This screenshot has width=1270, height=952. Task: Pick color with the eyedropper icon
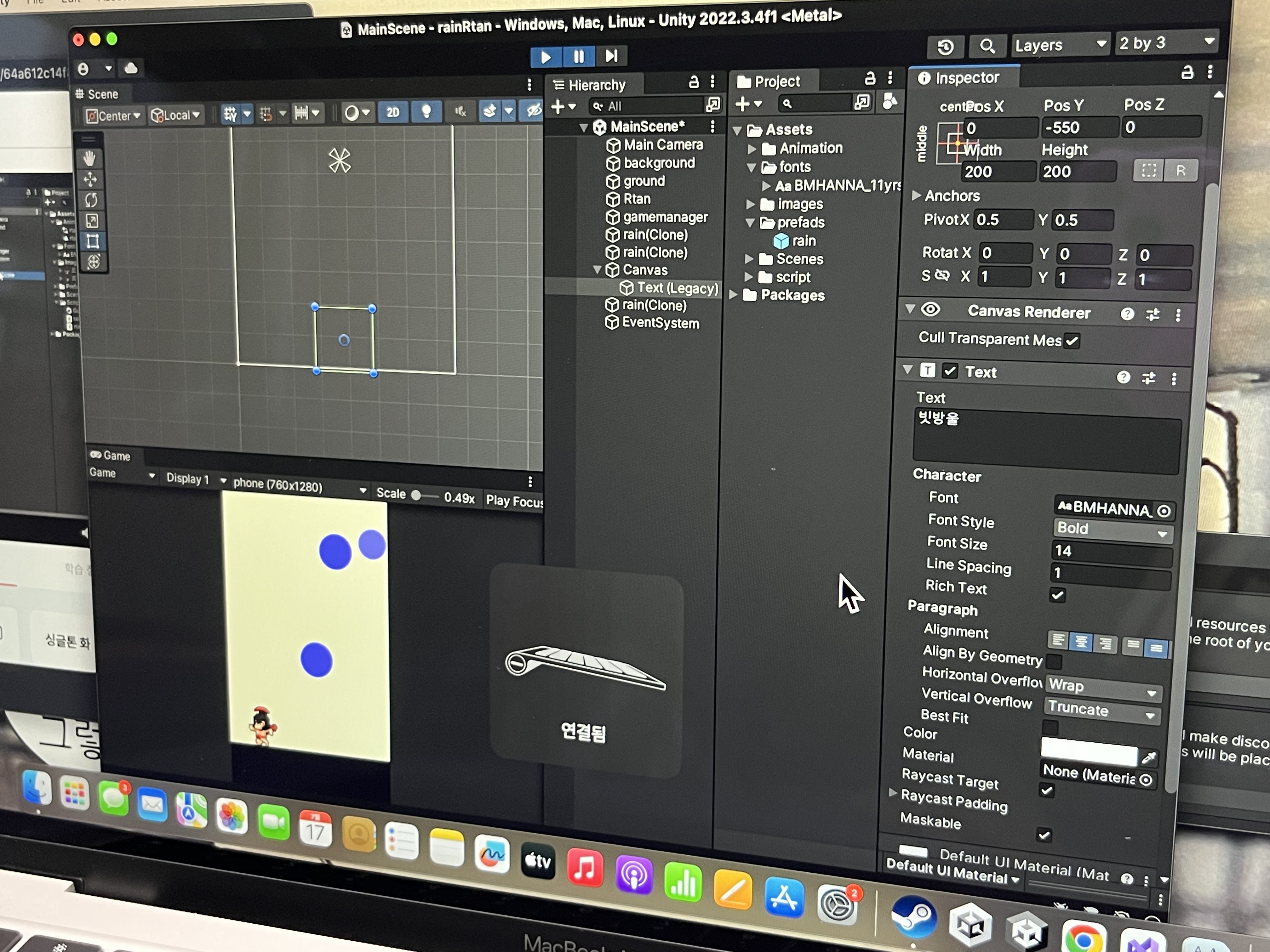[1148, 758]
